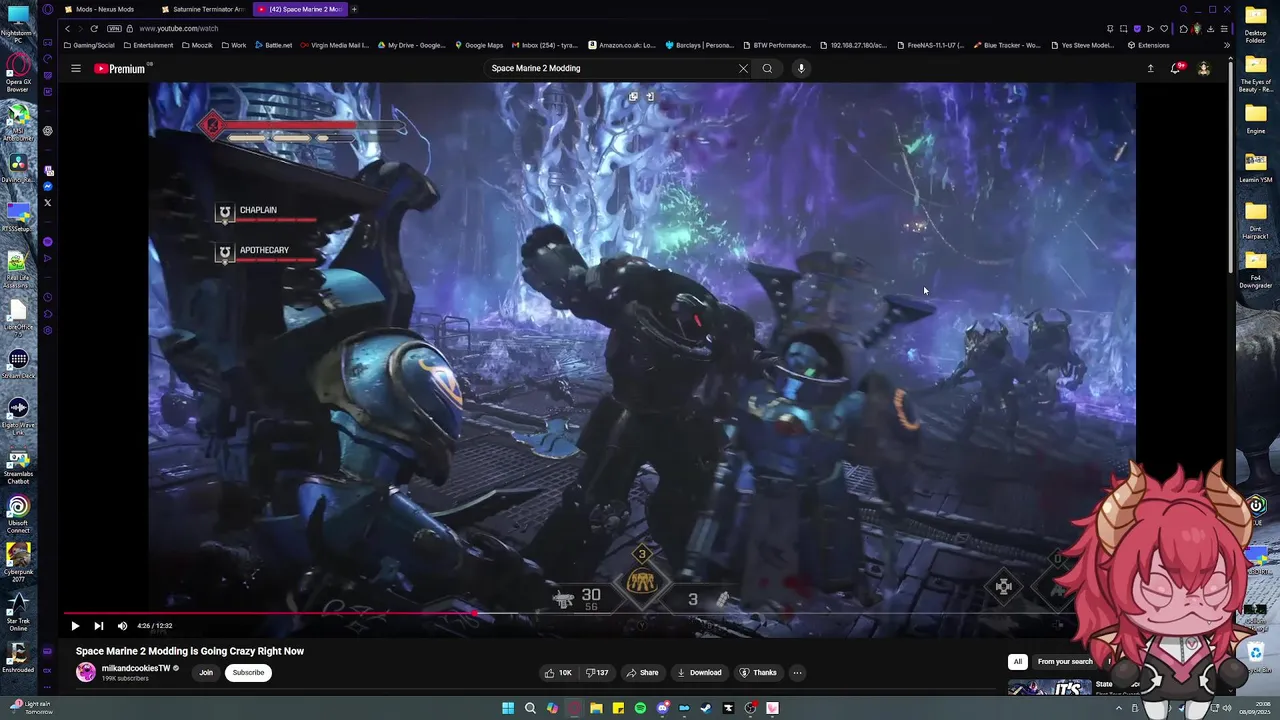Click the Thanks button

[758, 673]
